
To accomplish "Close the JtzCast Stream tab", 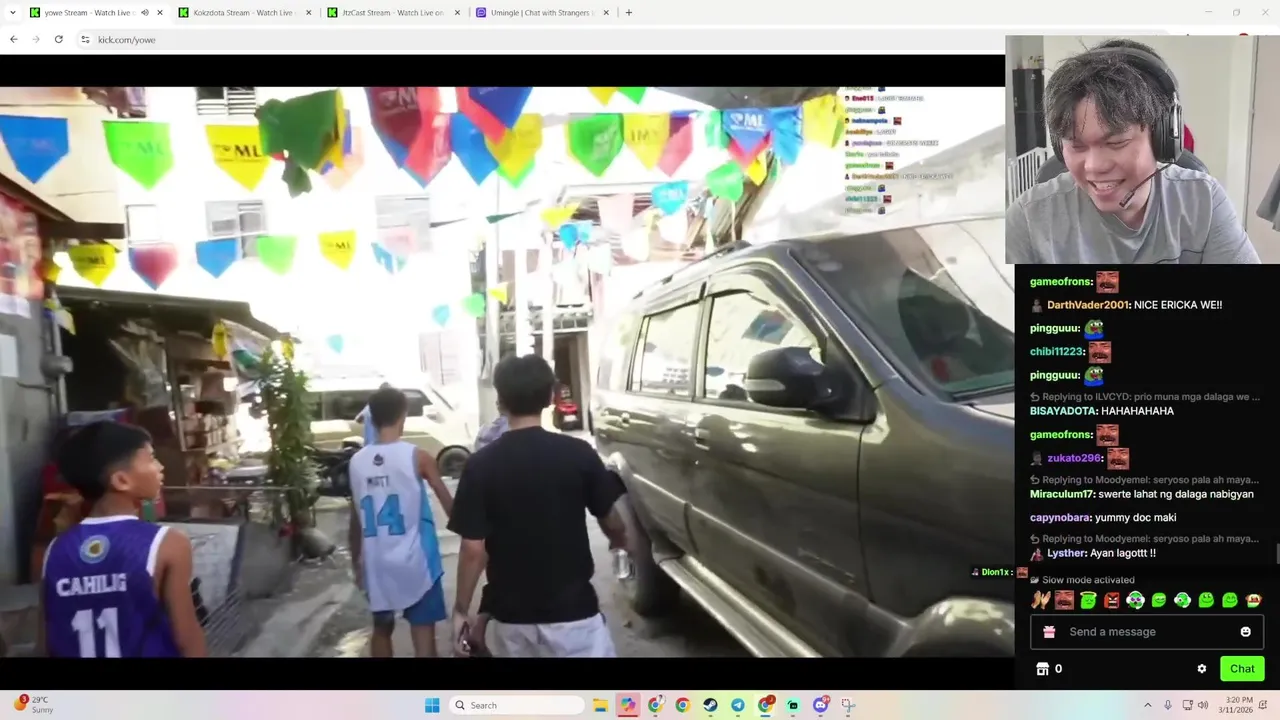I will click(458, 13).
